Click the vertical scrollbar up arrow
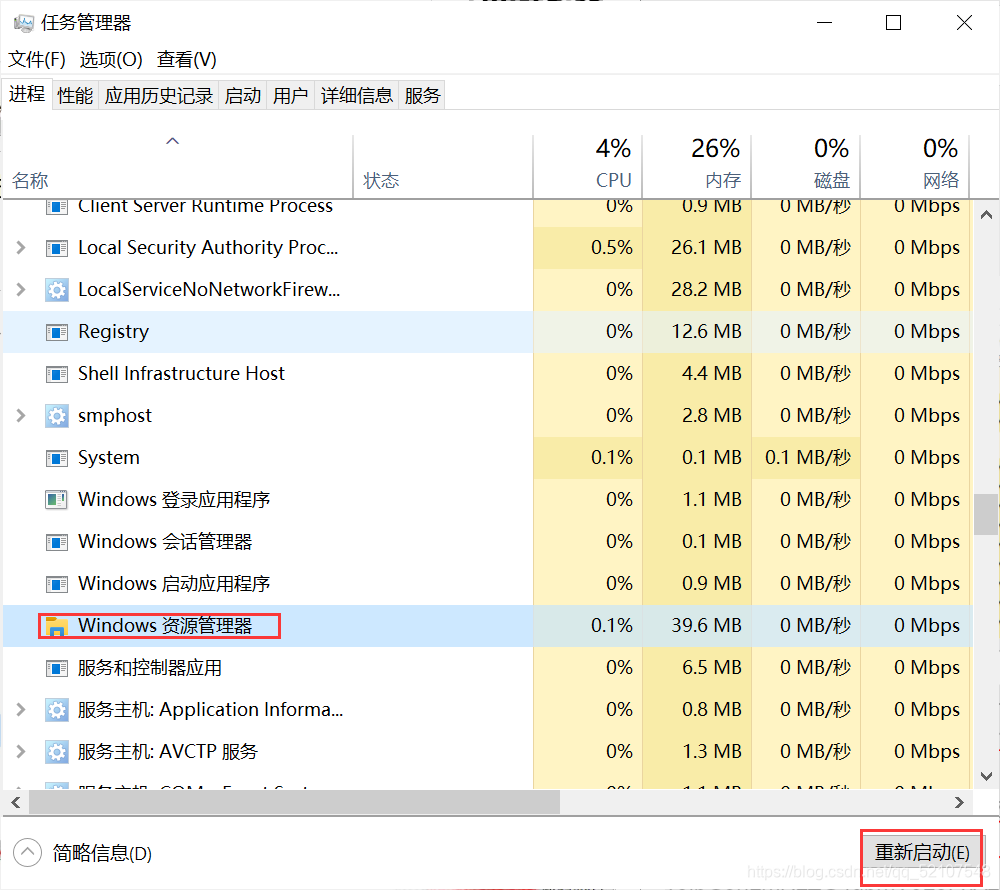This screenshot has width=1000, height=890. (986, 215)
